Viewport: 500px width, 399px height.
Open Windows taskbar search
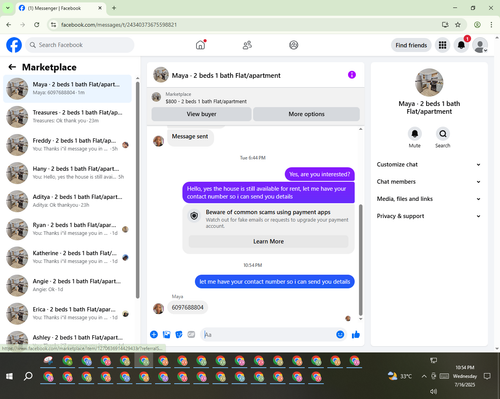pos(28,376)
